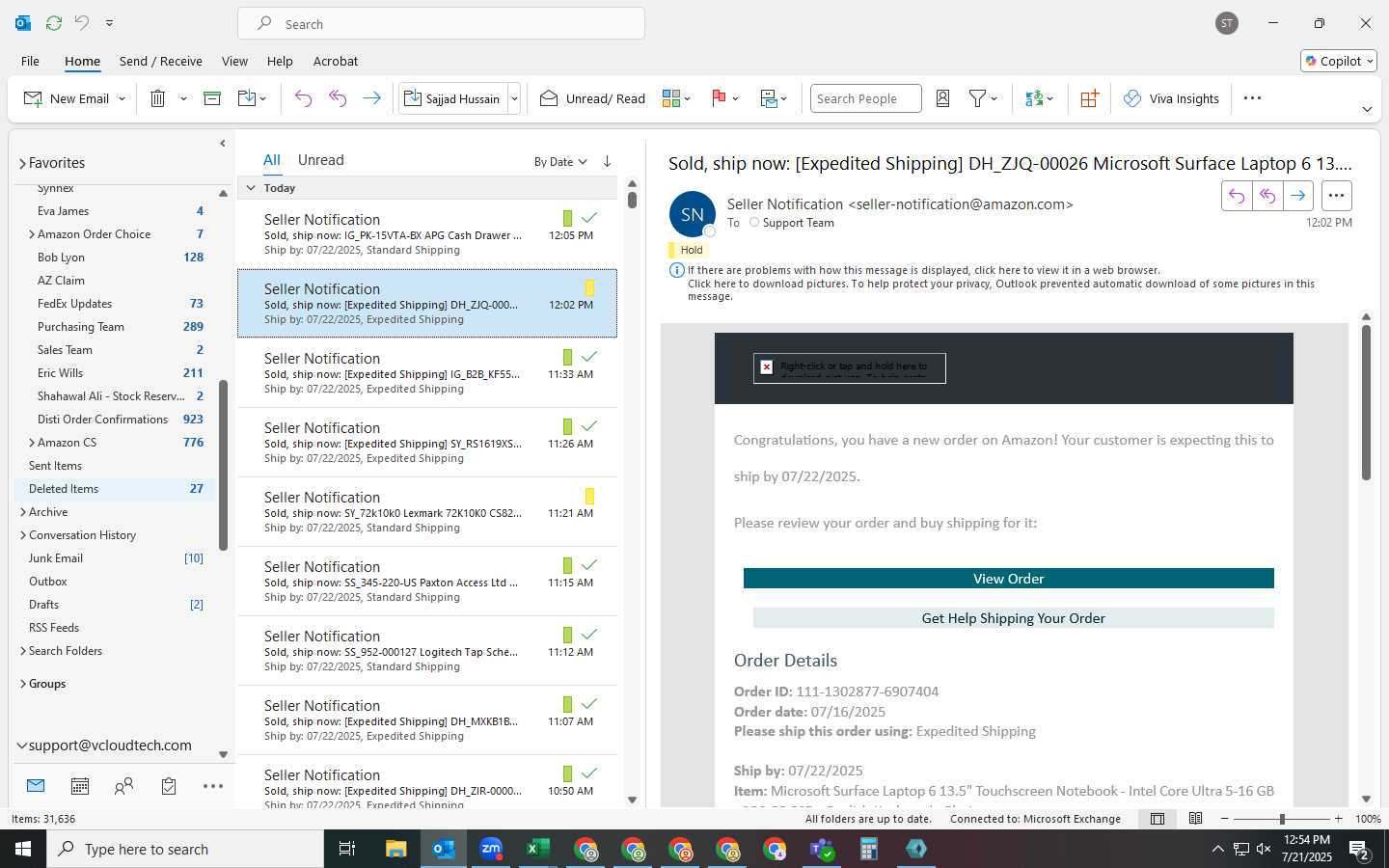
Task: Click the All Apps grid icon
Action: pyautogui.click(x=1089, y=98)
